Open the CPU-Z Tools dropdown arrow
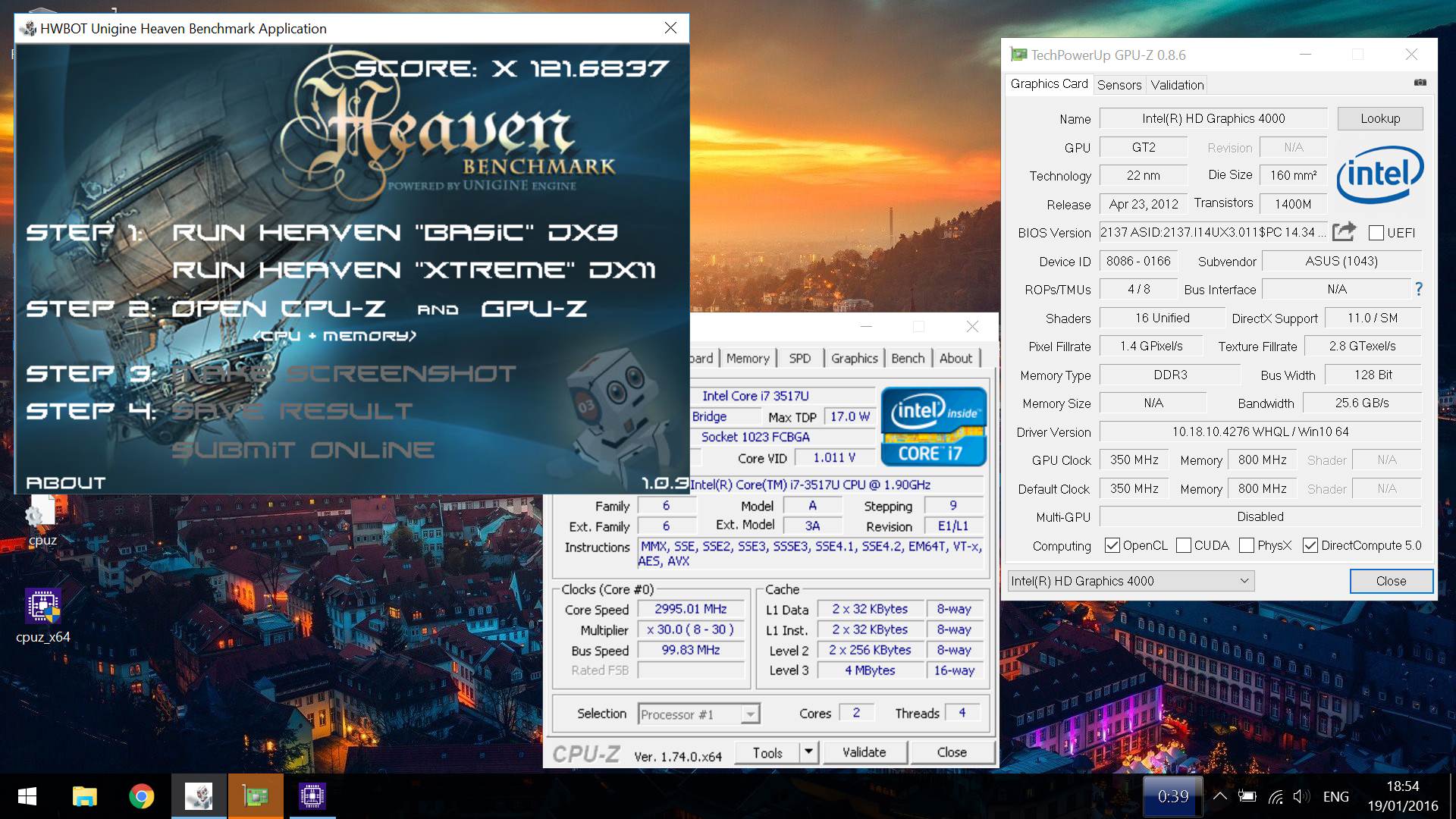The height and width of the screenshot is (819, 1456). click(808, 752)
